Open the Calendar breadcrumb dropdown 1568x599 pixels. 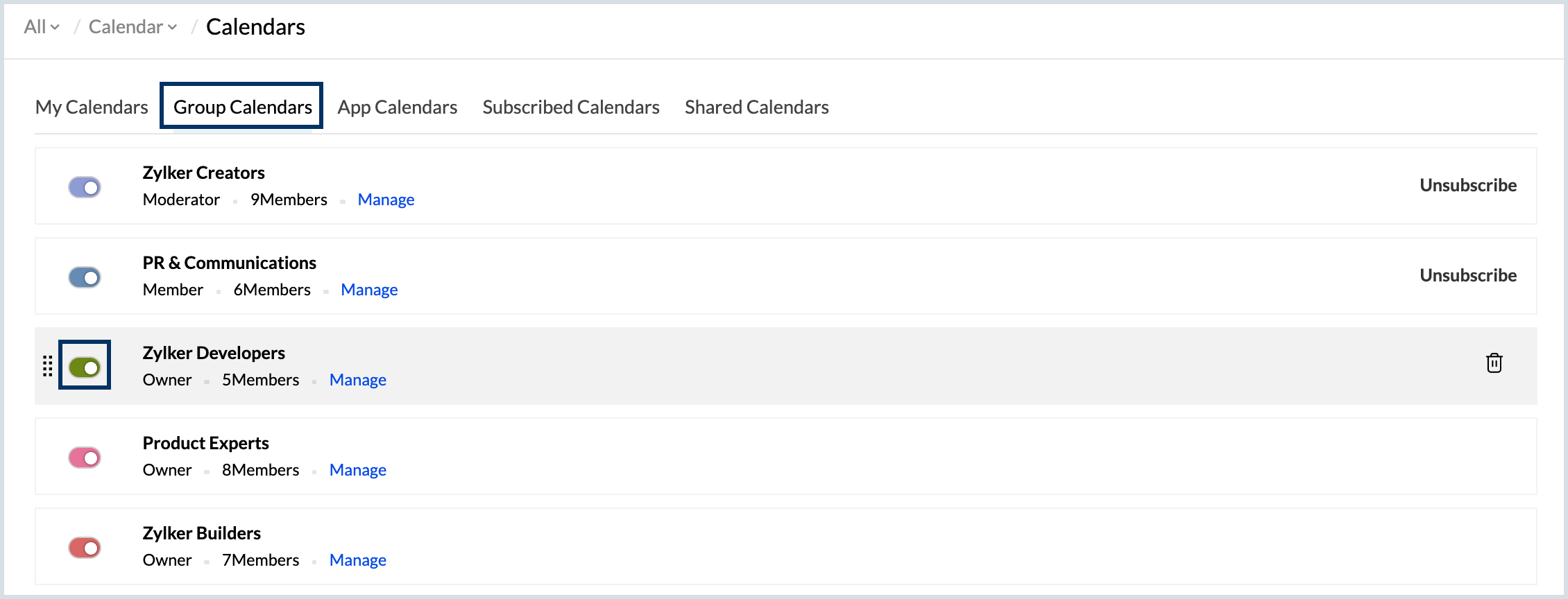point(133,27)
